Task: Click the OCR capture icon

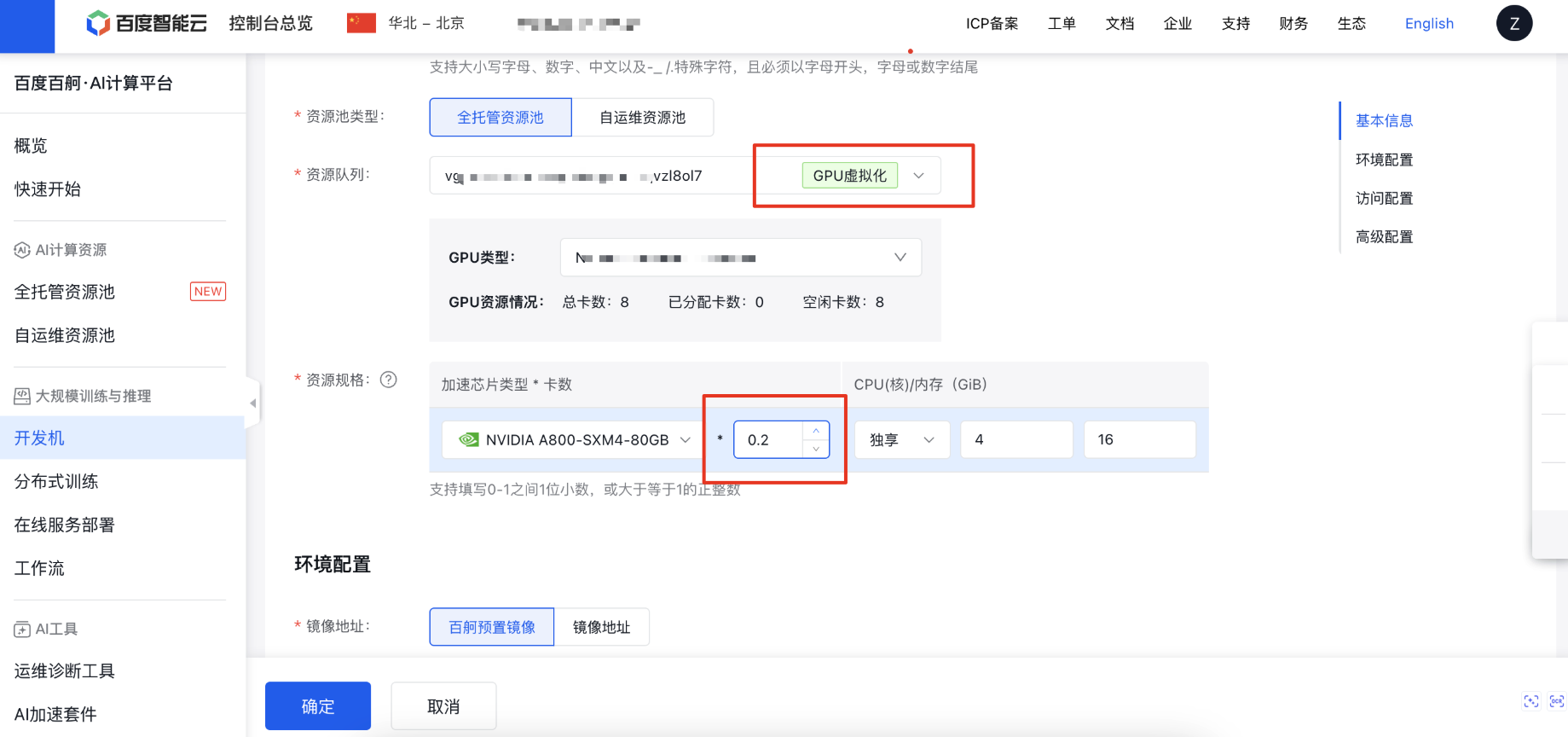Action: [1556, 701]
